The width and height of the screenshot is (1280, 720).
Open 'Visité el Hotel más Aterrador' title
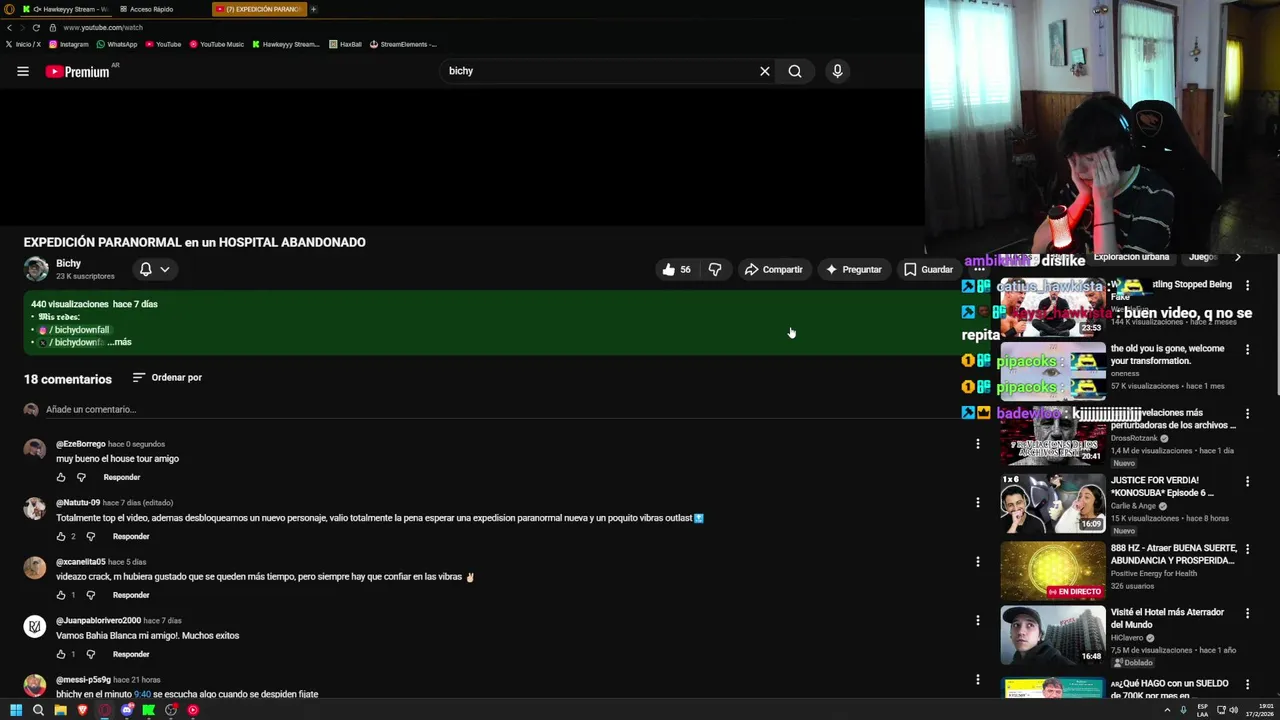(1167, 618)
